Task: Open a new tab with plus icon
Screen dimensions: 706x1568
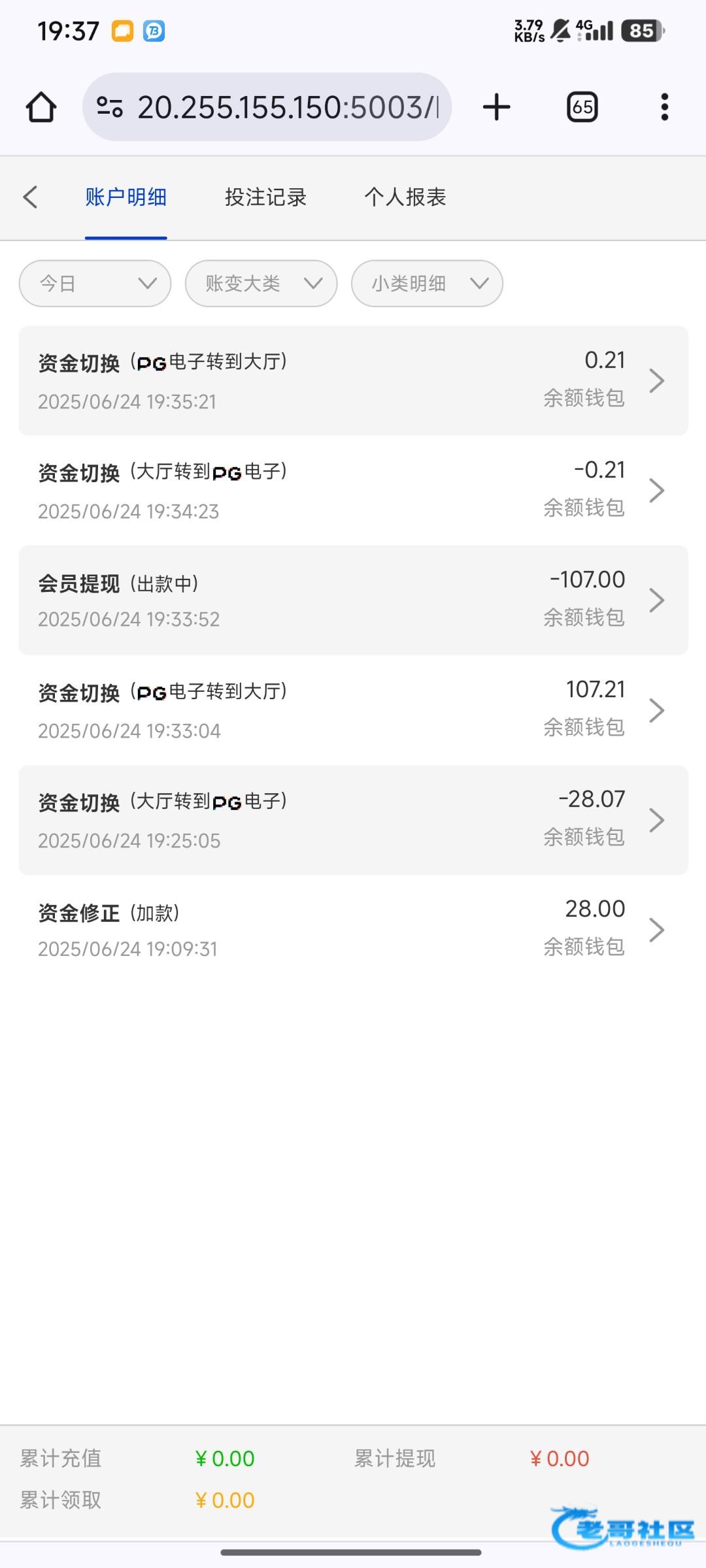Action: [x=496, y=107]
